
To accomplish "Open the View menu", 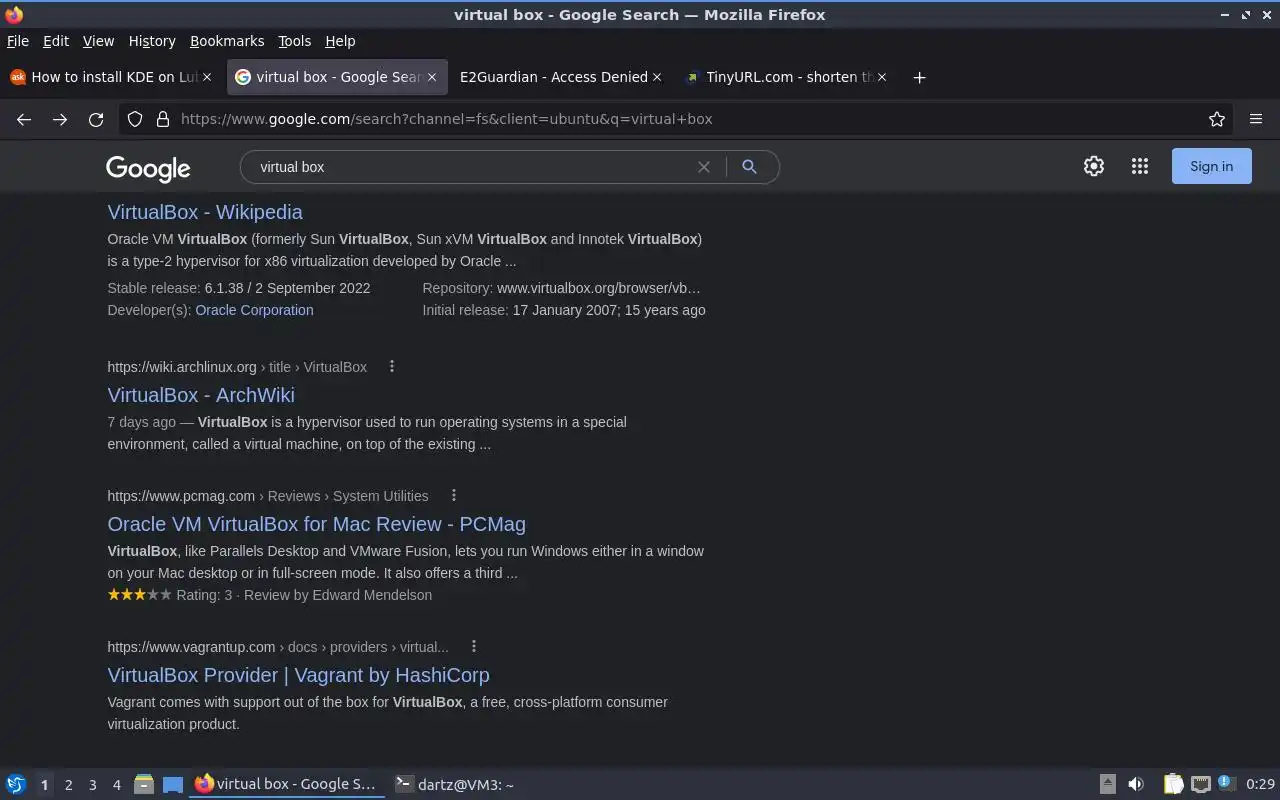I will [x=98, y=41].
